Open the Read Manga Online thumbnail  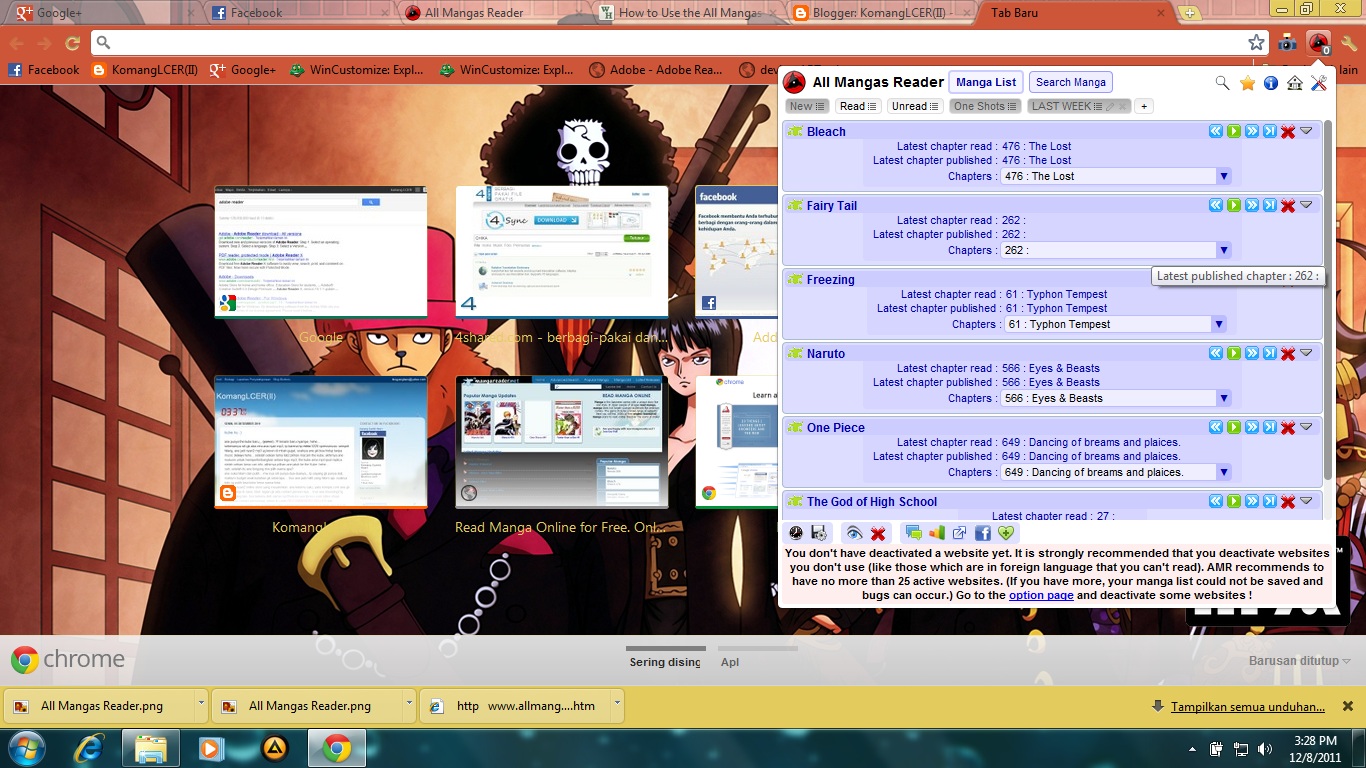562,443
